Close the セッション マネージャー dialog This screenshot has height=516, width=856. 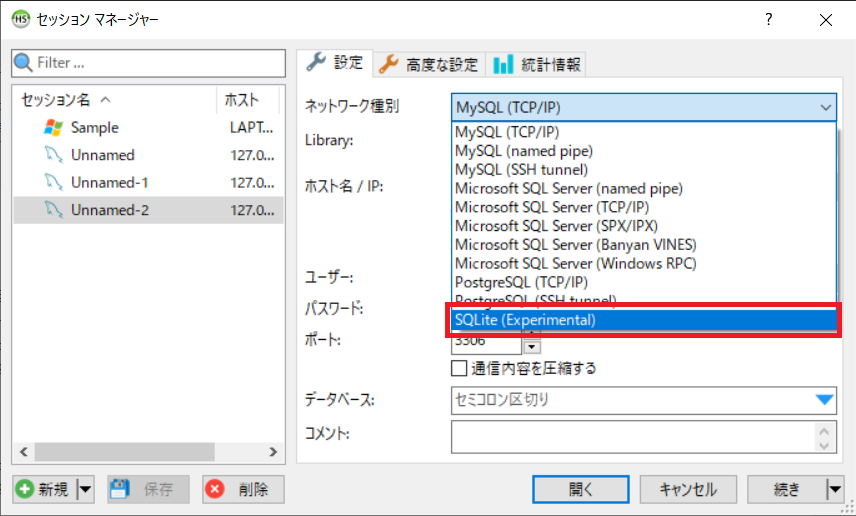(826, 20)
